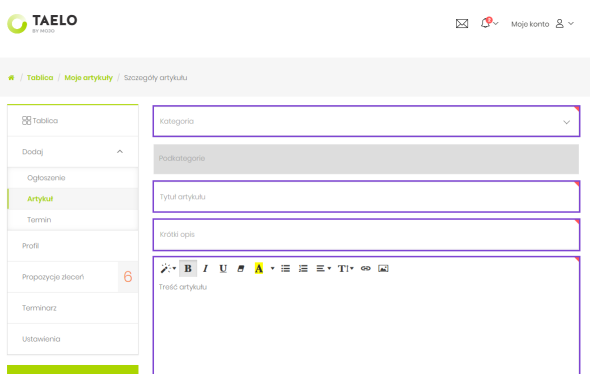The height and width of the screenshot is (374, 590).
Task: Click the orange 6 proposals badge
Action: 128,277
